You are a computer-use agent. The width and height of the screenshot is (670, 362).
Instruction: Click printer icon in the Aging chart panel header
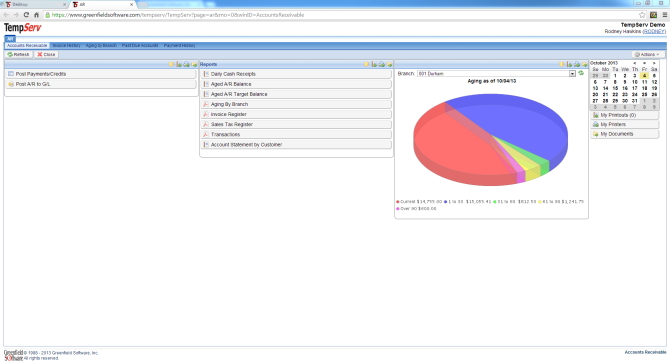point(577,64)
